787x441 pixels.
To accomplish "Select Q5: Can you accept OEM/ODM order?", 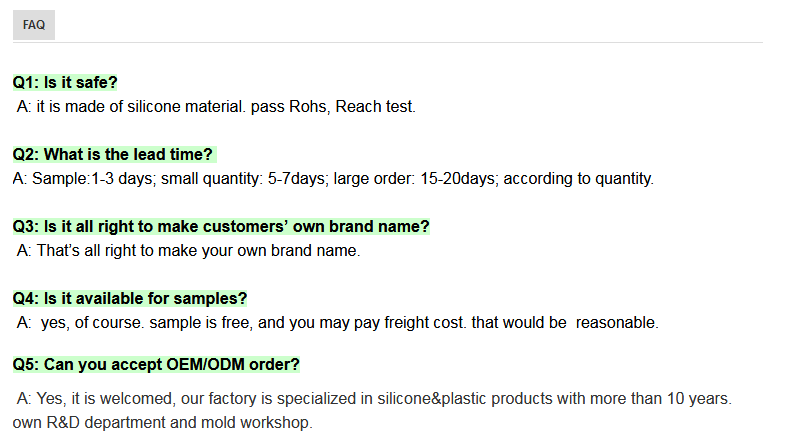I will [x=156, y=364].
